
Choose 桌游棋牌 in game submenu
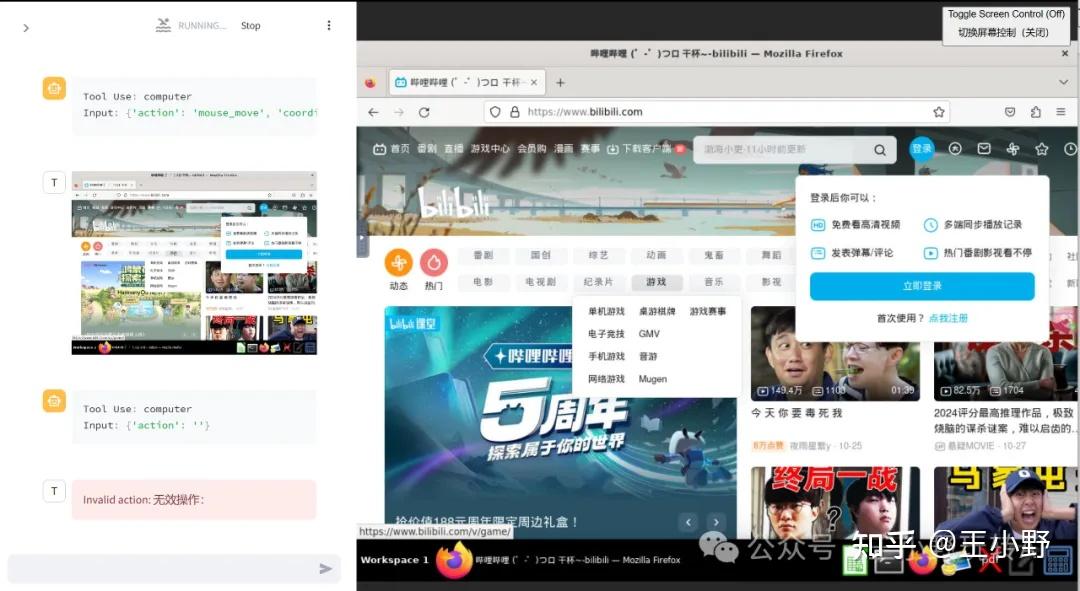click(x=657, y=311)
